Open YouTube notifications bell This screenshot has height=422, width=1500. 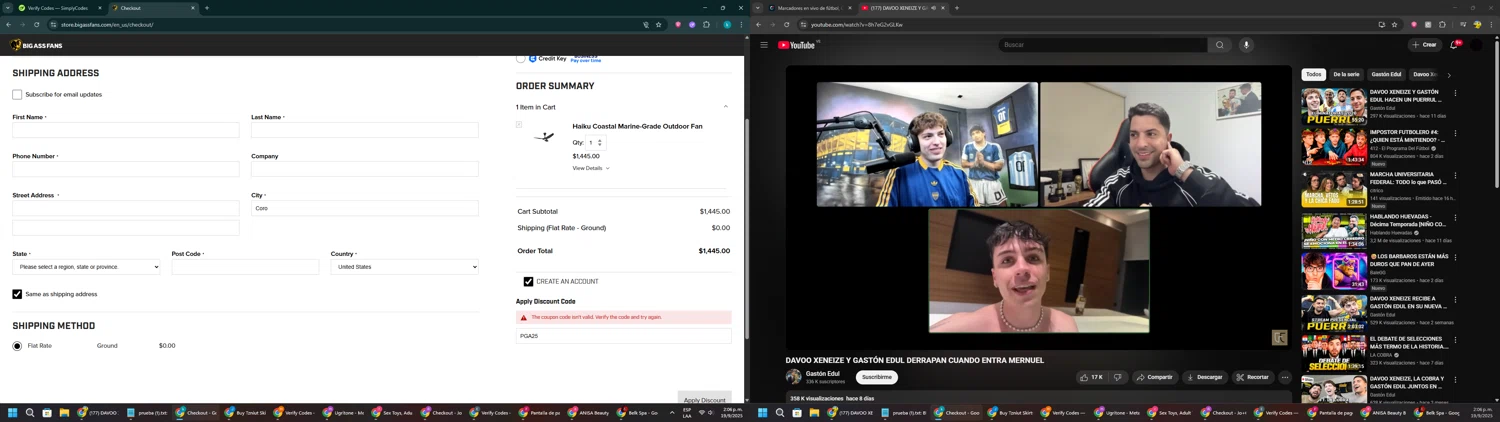[x=1454, y=45]
